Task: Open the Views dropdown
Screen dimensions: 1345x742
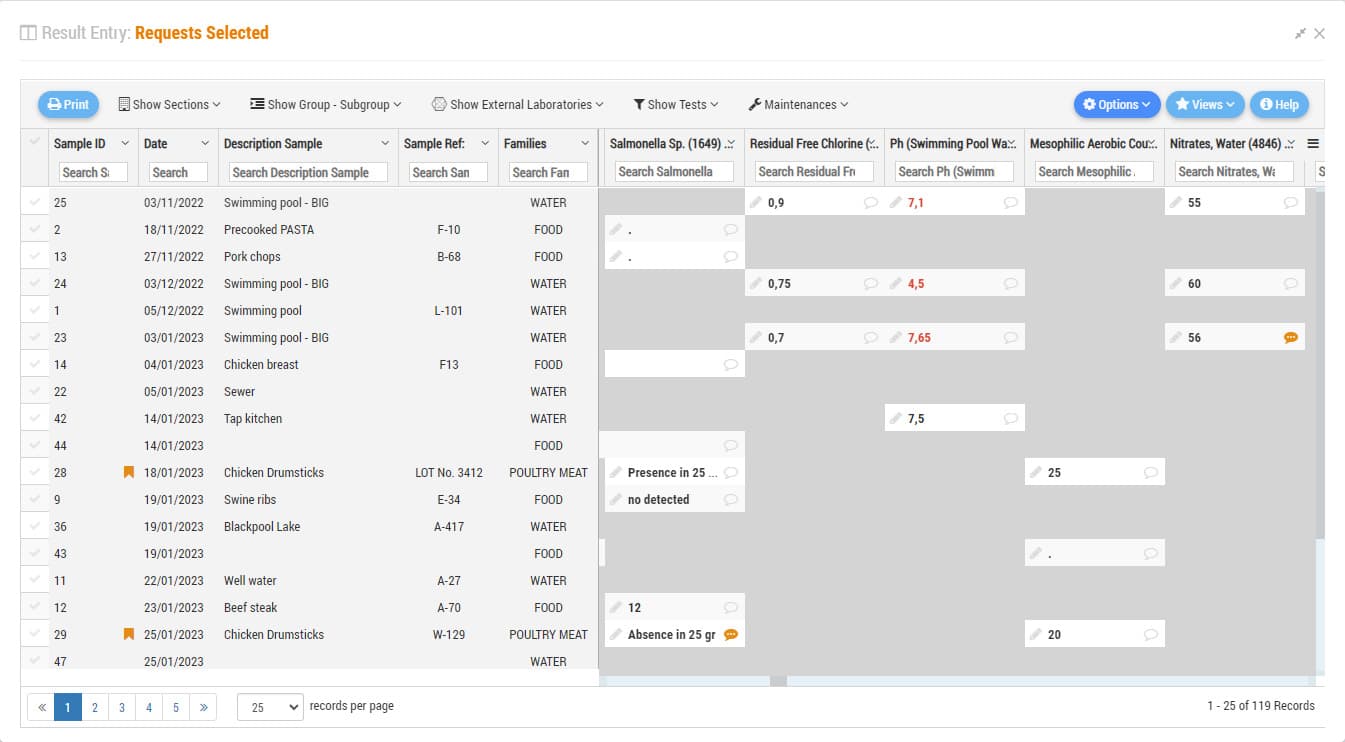Action: tap(1204, 104)
